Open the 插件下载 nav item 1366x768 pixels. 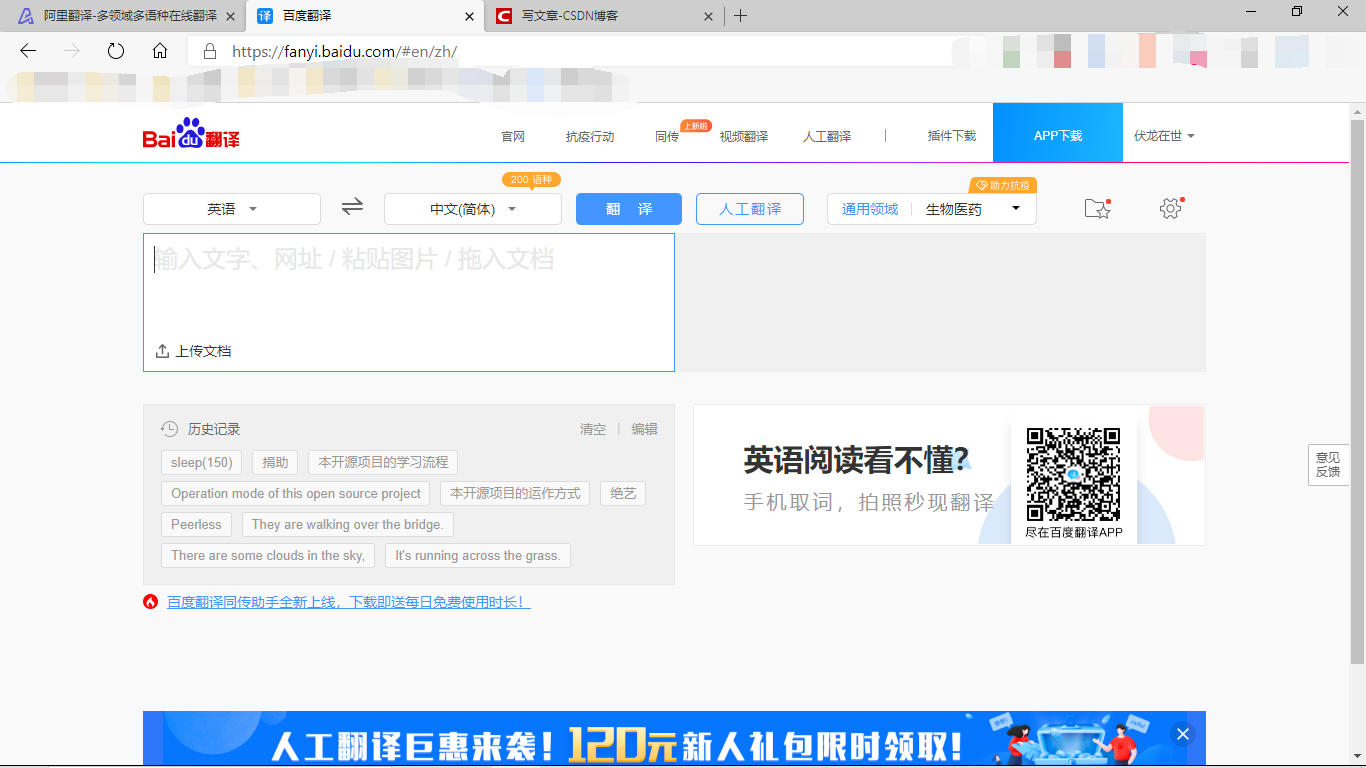(x=952, y=136)
